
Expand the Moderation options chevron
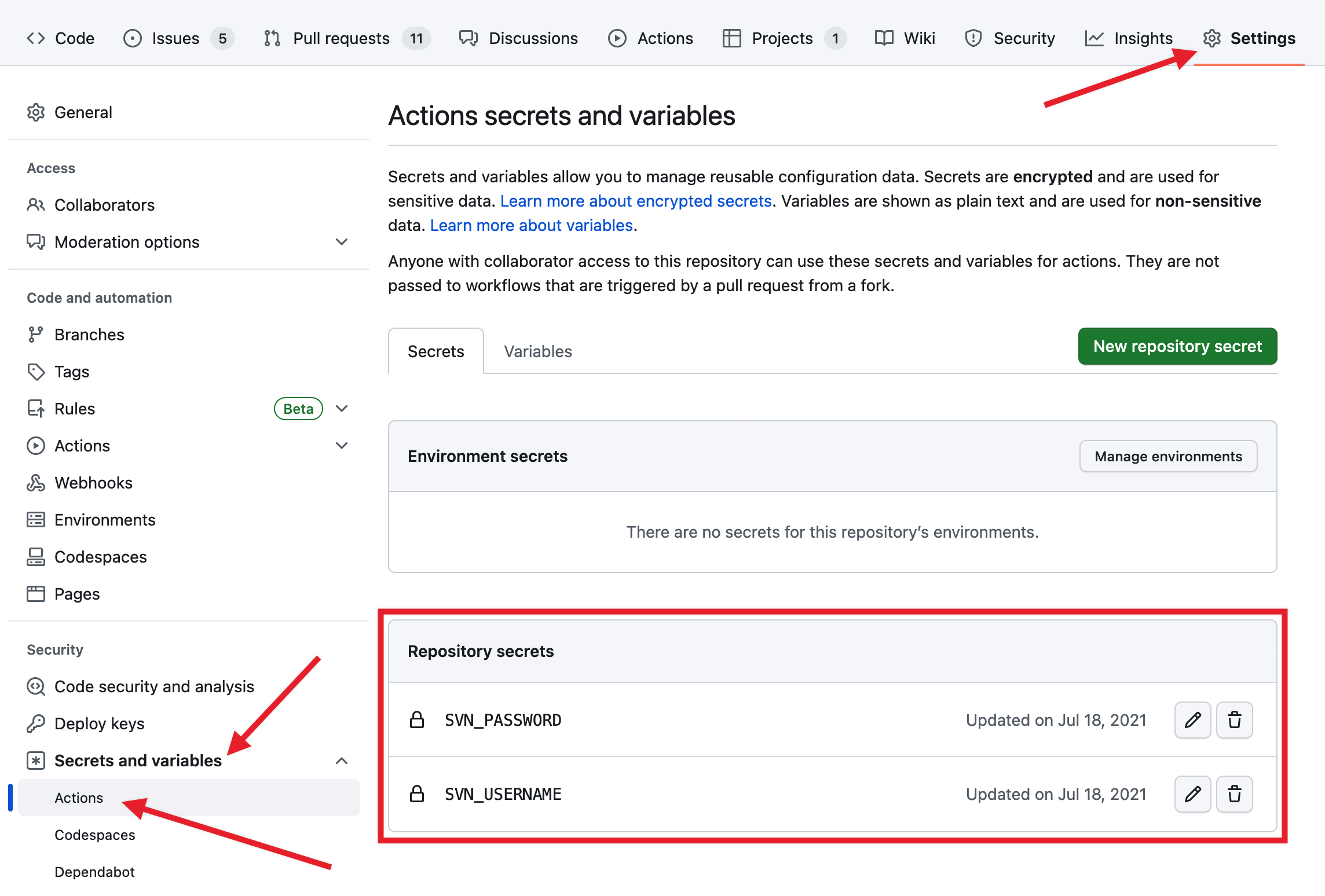[x=342, y=242]
